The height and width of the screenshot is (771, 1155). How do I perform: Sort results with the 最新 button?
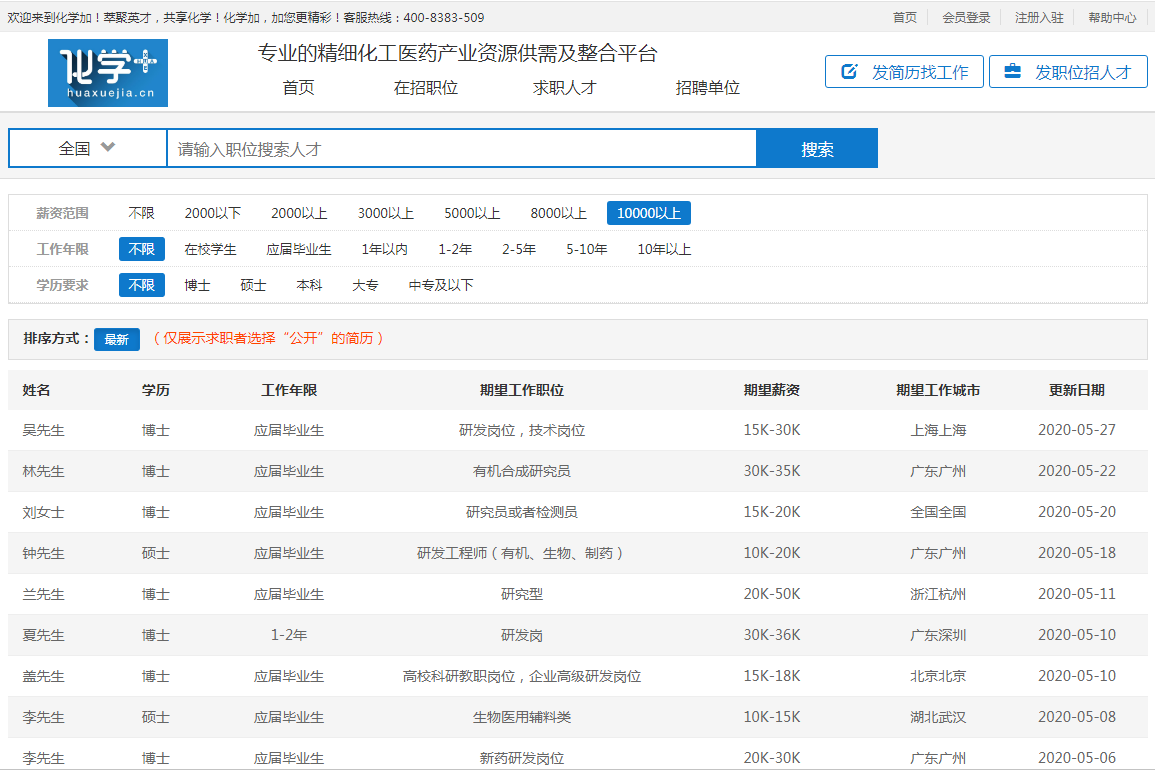pos(117,339)
